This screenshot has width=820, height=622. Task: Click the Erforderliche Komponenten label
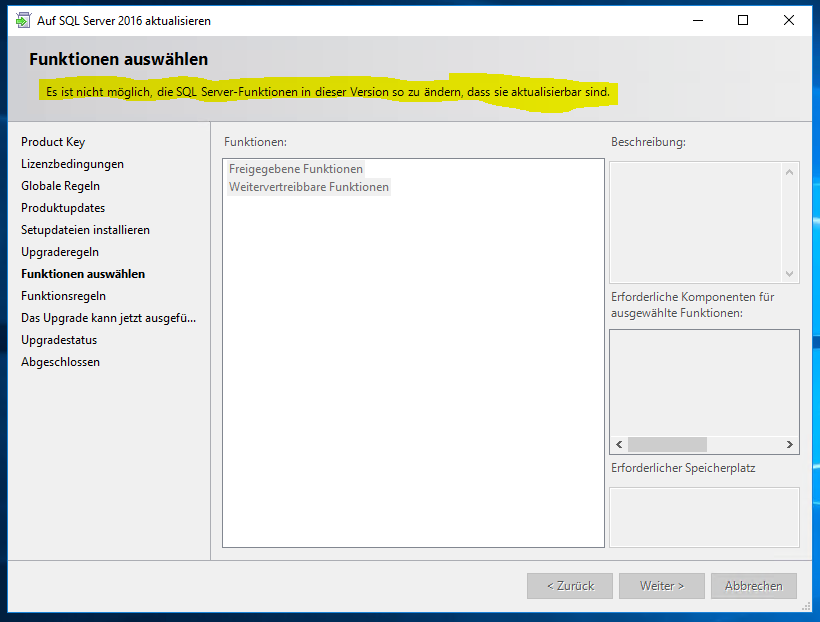(x=692, y=305)
